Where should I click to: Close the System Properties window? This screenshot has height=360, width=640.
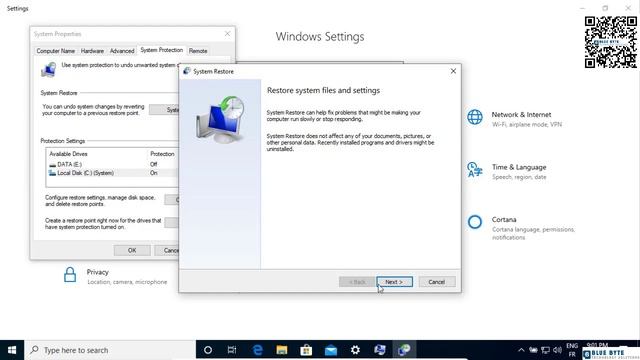(227, 34)
